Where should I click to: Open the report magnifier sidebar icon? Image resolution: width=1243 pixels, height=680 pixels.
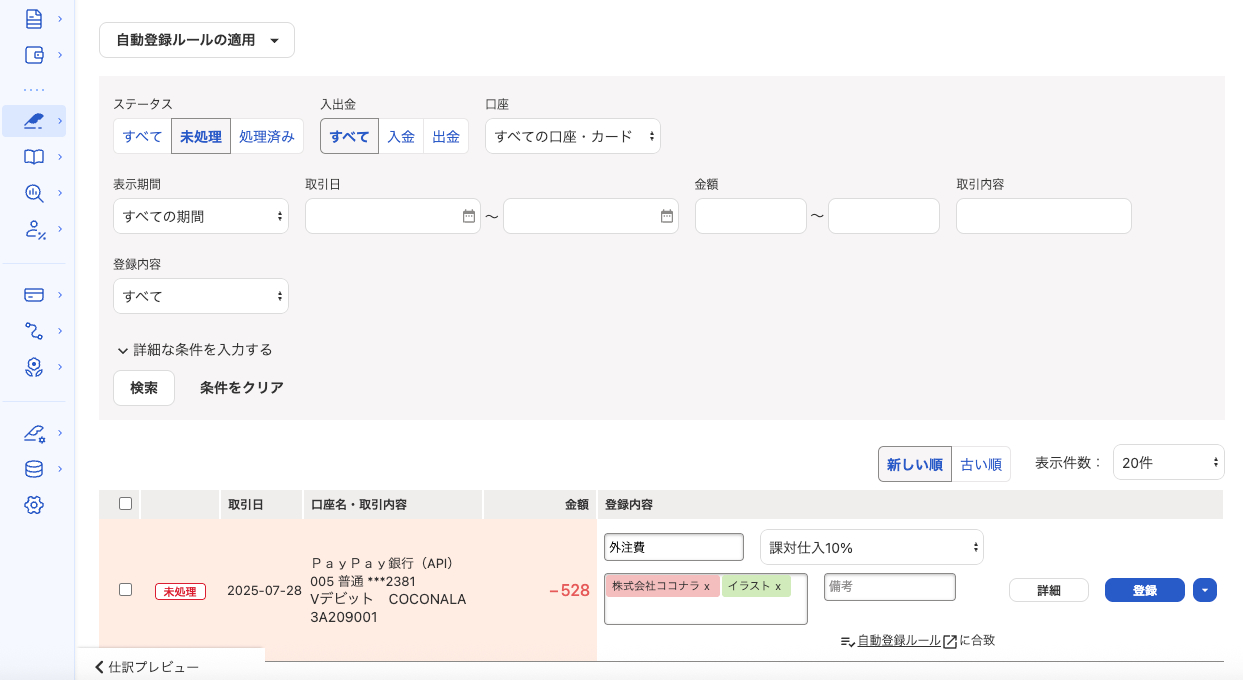click(33, 192)
